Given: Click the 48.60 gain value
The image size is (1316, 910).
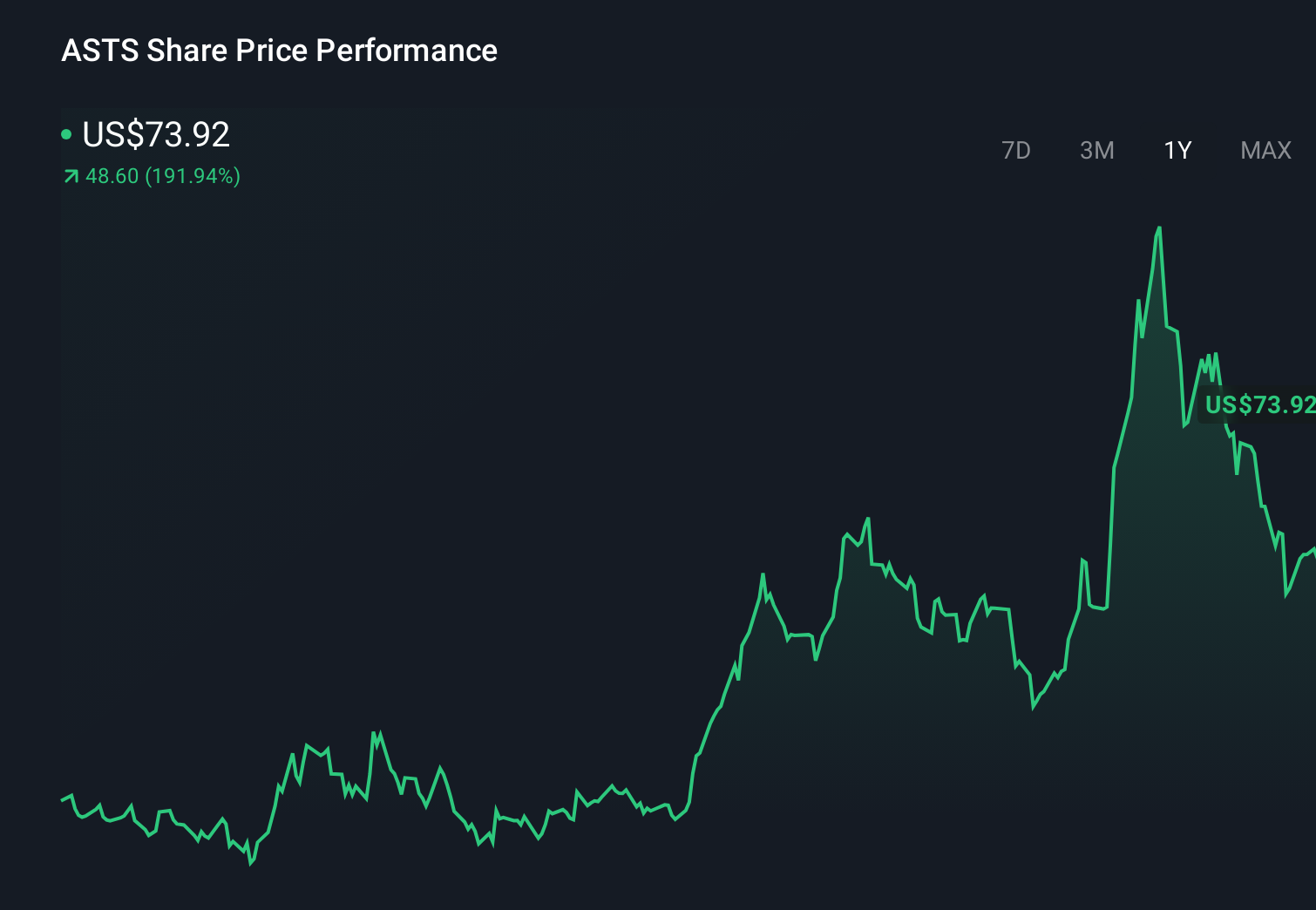Looking at the screenshot, I should (112, 176).
